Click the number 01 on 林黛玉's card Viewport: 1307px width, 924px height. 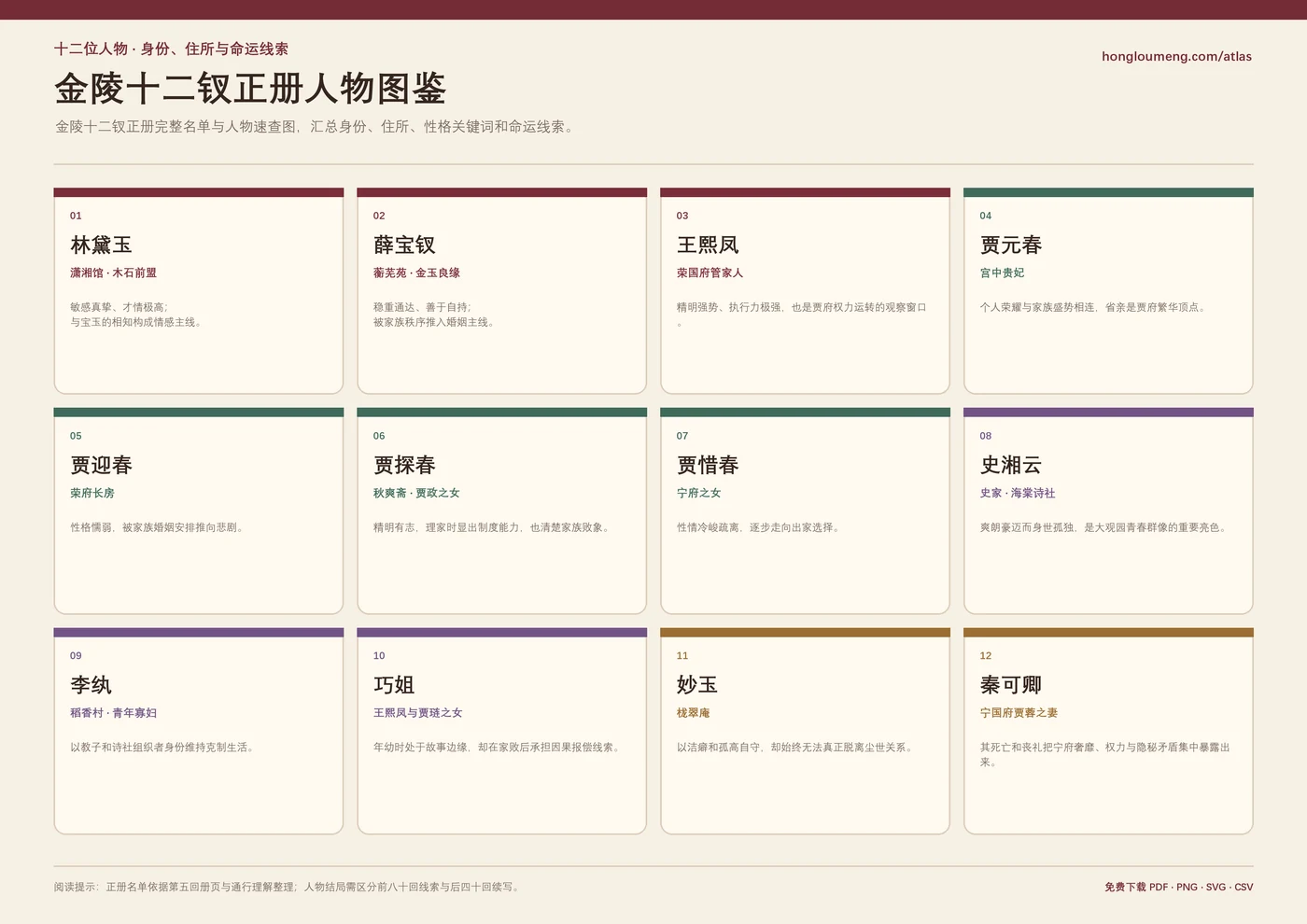(x=76, y=216)
